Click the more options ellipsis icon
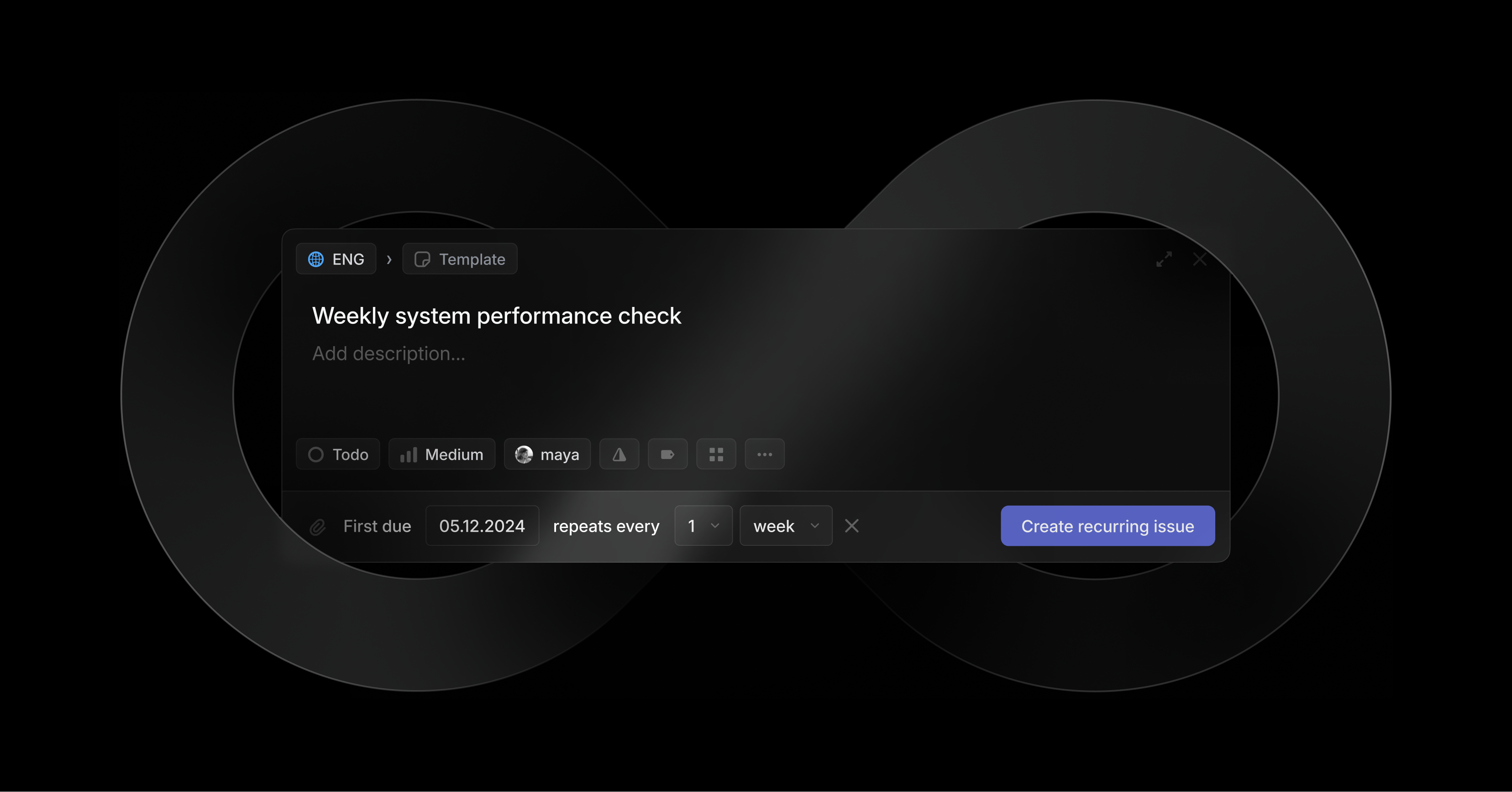The image size is (1512, 792). click(765, 454)
